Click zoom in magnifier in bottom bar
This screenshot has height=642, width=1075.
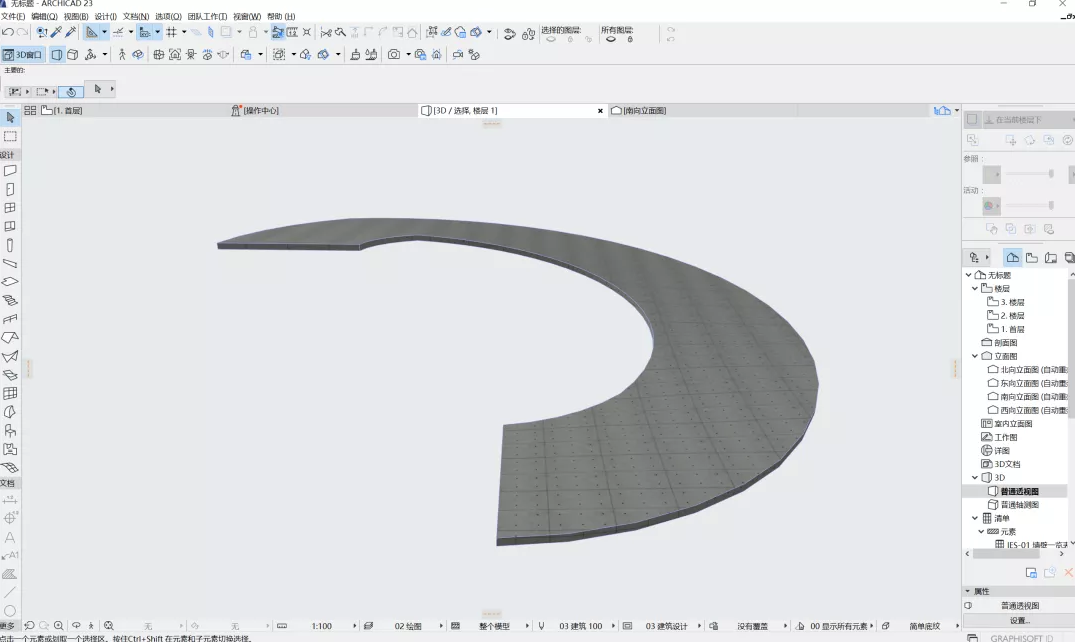click(x=59, y=626)
